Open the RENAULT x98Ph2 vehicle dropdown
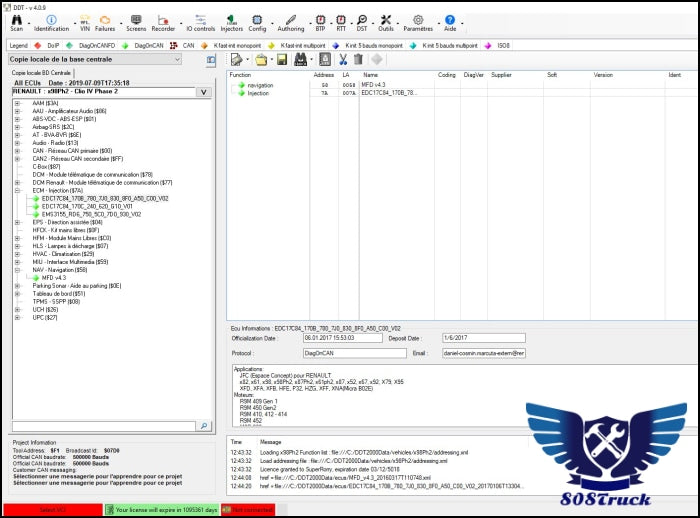The height and width of the screenshot is (518, 700). coord(203,92)
